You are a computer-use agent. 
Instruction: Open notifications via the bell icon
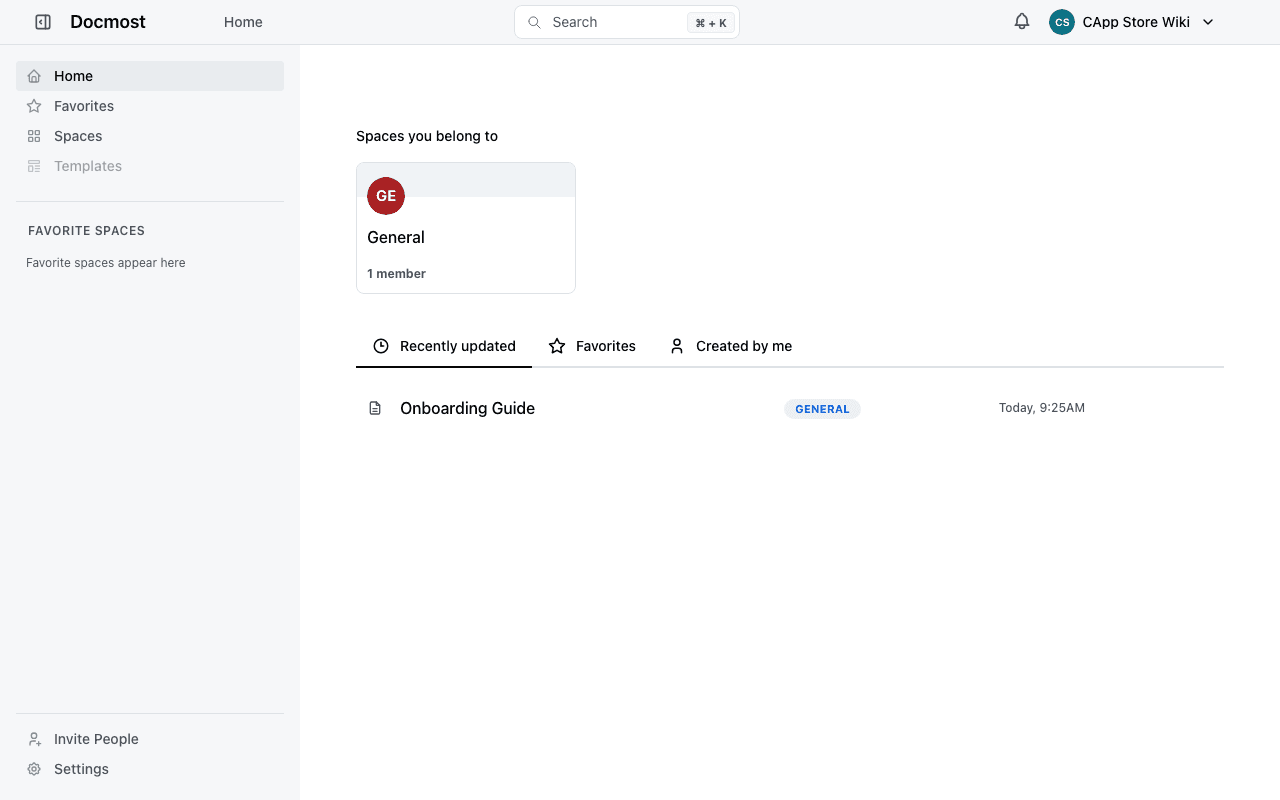[1022, 22]
